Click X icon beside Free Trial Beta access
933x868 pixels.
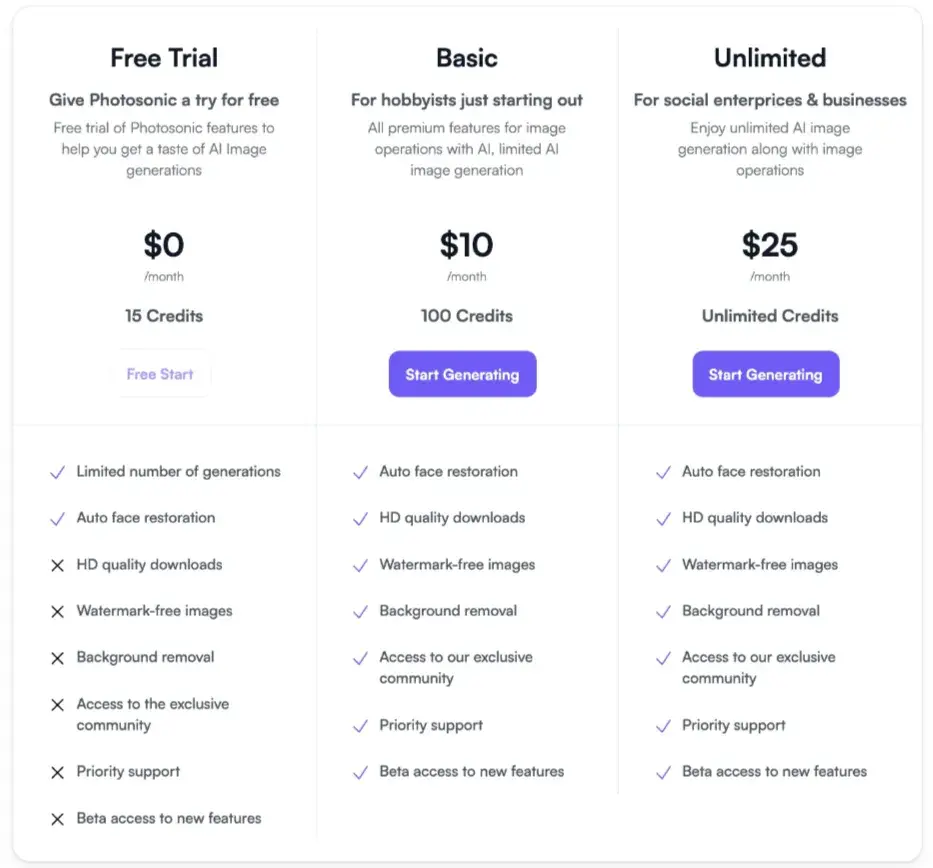[58, 819]
